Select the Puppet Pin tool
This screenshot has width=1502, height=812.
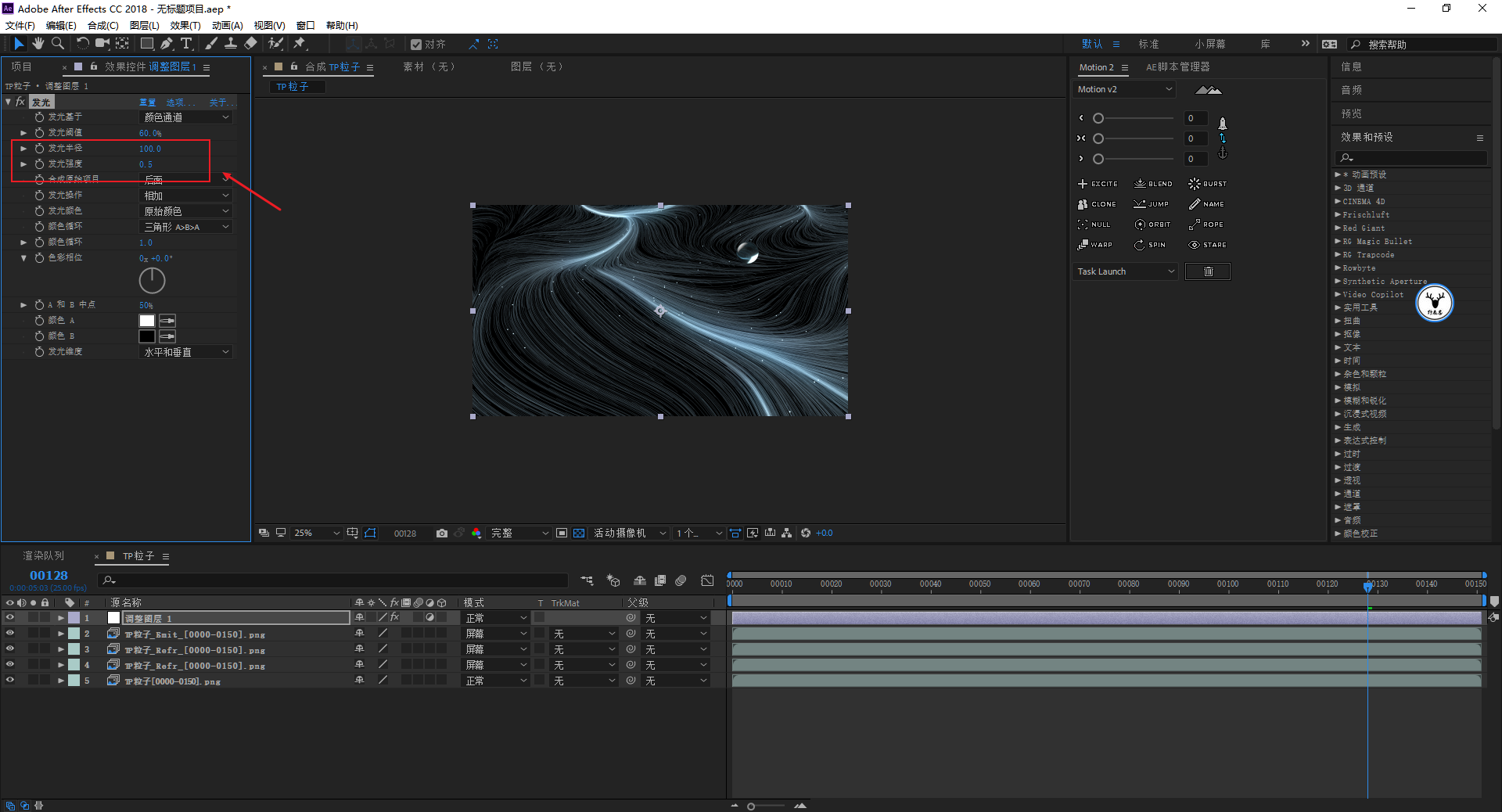click(300, 44)
